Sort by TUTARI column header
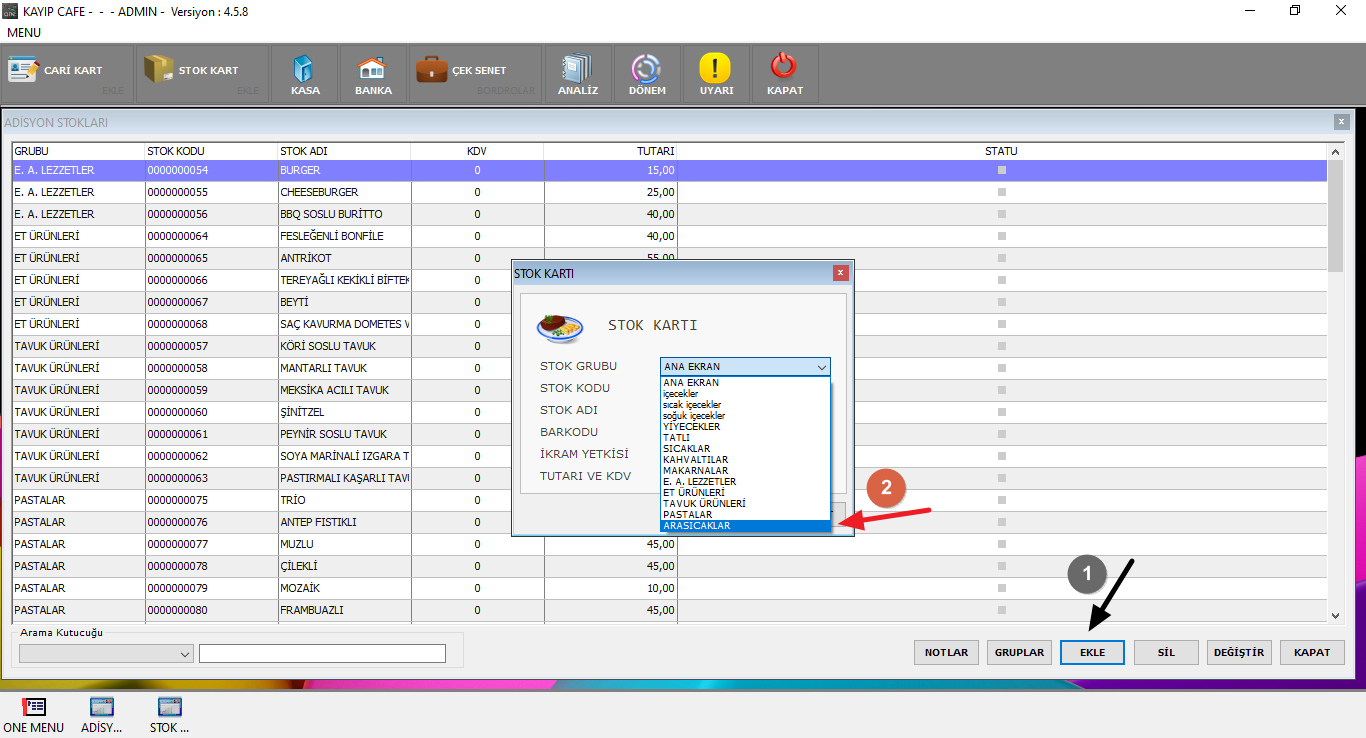The width and height of the screenshot is (1366, 738). pos(610,151)
